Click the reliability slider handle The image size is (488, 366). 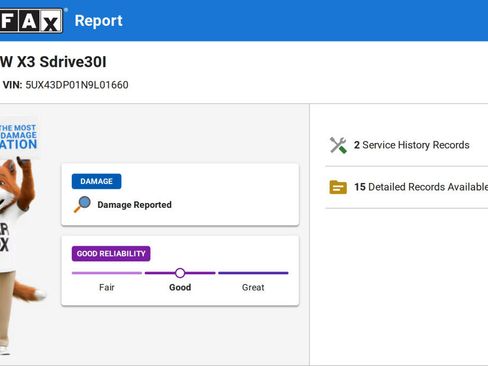pyautogui.click(x=180, y=273)
